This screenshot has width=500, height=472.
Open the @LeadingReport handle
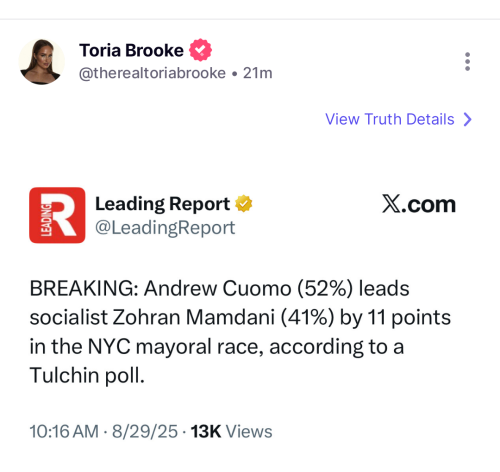165,228
